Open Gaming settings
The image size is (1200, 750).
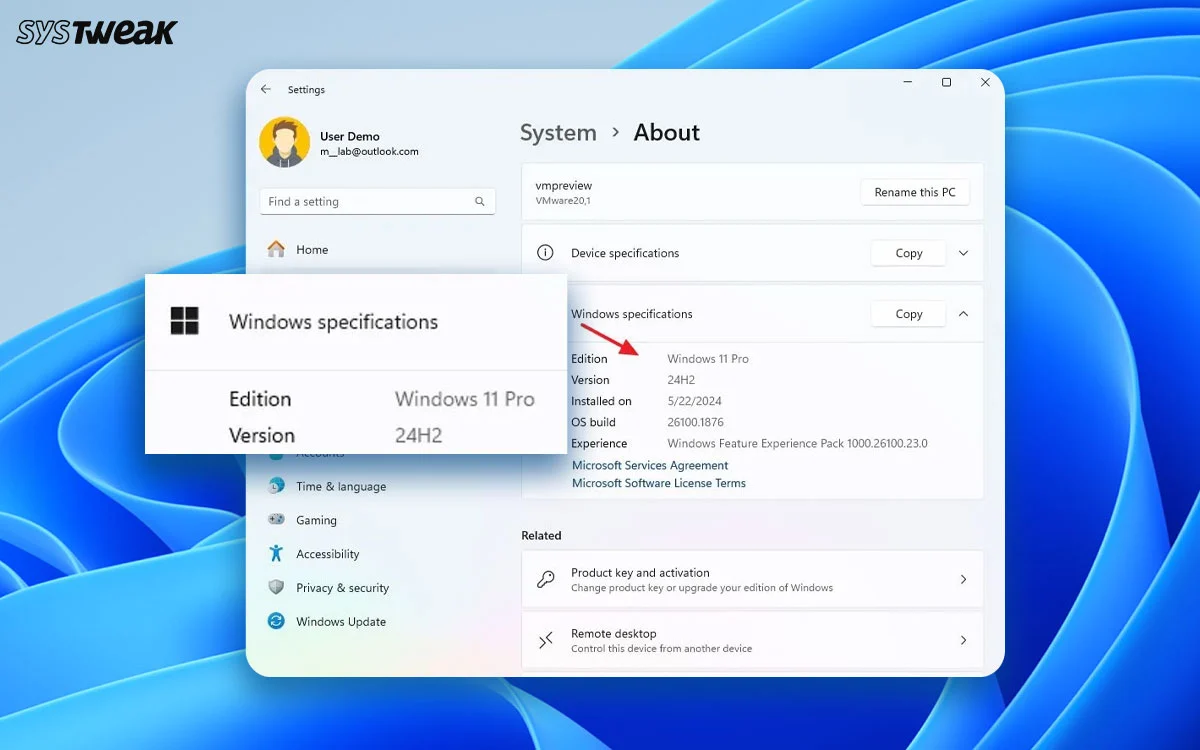[318, 520]
